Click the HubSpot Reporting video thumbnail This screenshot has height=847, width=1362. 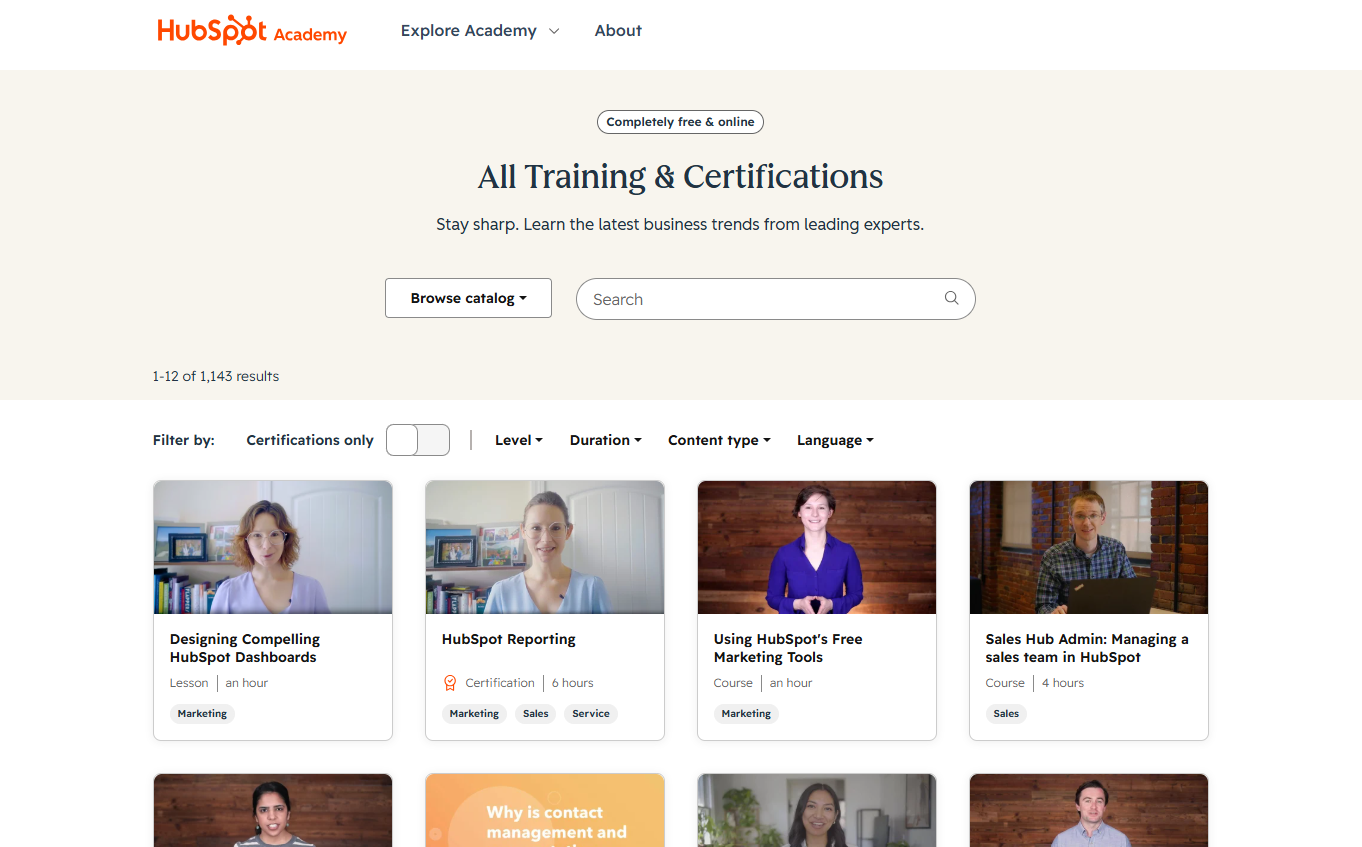coord(545,547)
